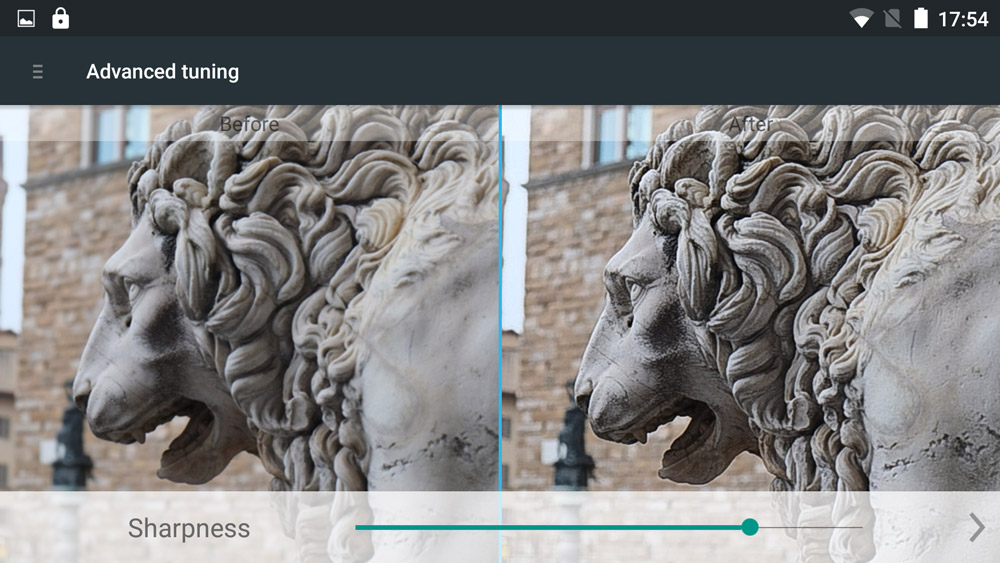Set Sharpness to minimum at slider start
1000x563 pixels.
(357, 527)
